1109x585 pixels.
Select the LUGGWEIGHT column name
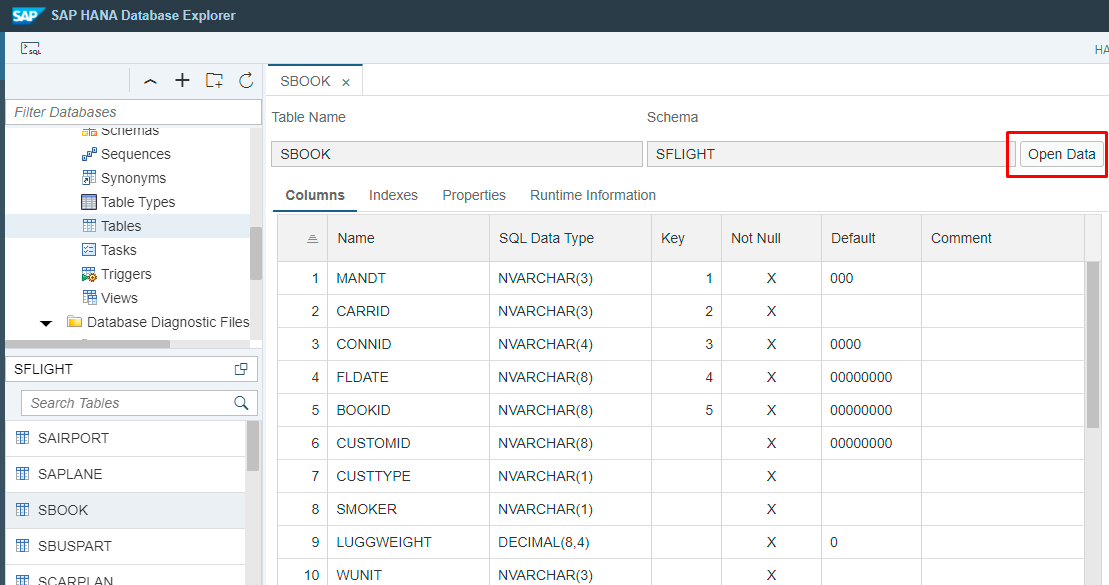pyautogui.click(x=384, y=543)
